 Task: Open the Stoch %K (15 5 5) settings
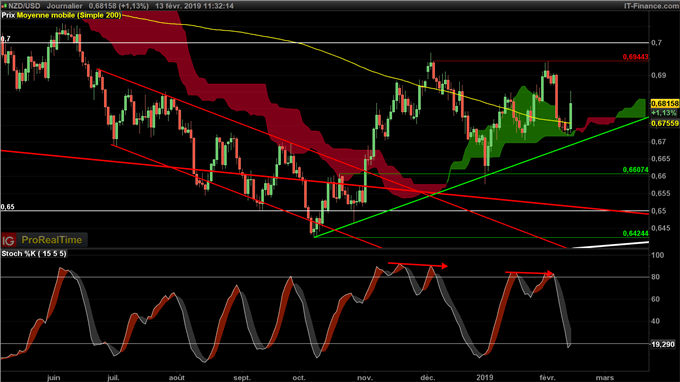[34, 253]
